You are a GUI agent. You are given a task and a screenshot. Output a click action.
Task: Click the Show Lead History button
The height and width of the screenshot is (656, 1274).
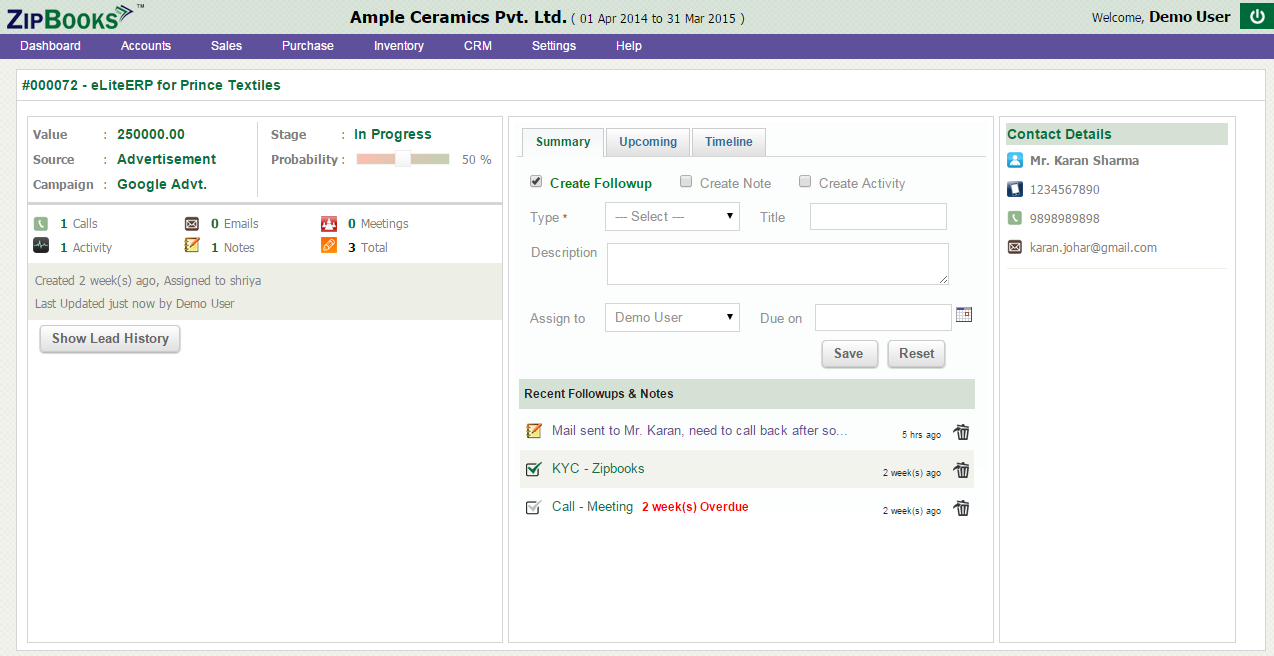(110, 339)
